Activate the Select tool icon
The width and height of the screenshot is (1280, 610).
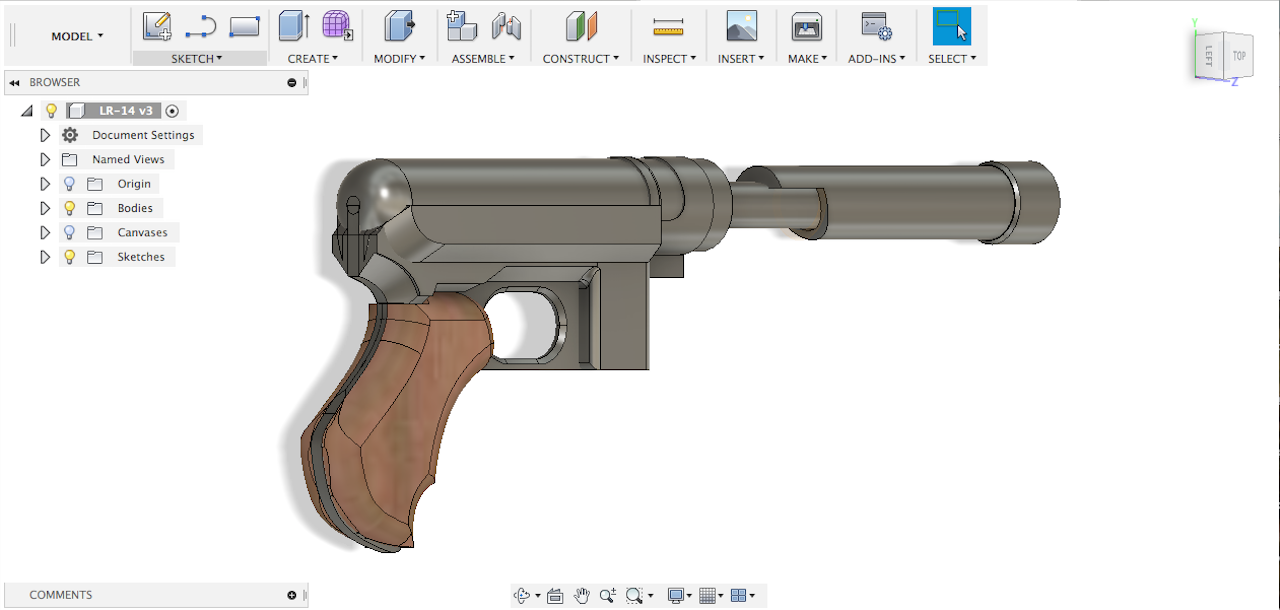pyautogui.click(x=952, y=26)
